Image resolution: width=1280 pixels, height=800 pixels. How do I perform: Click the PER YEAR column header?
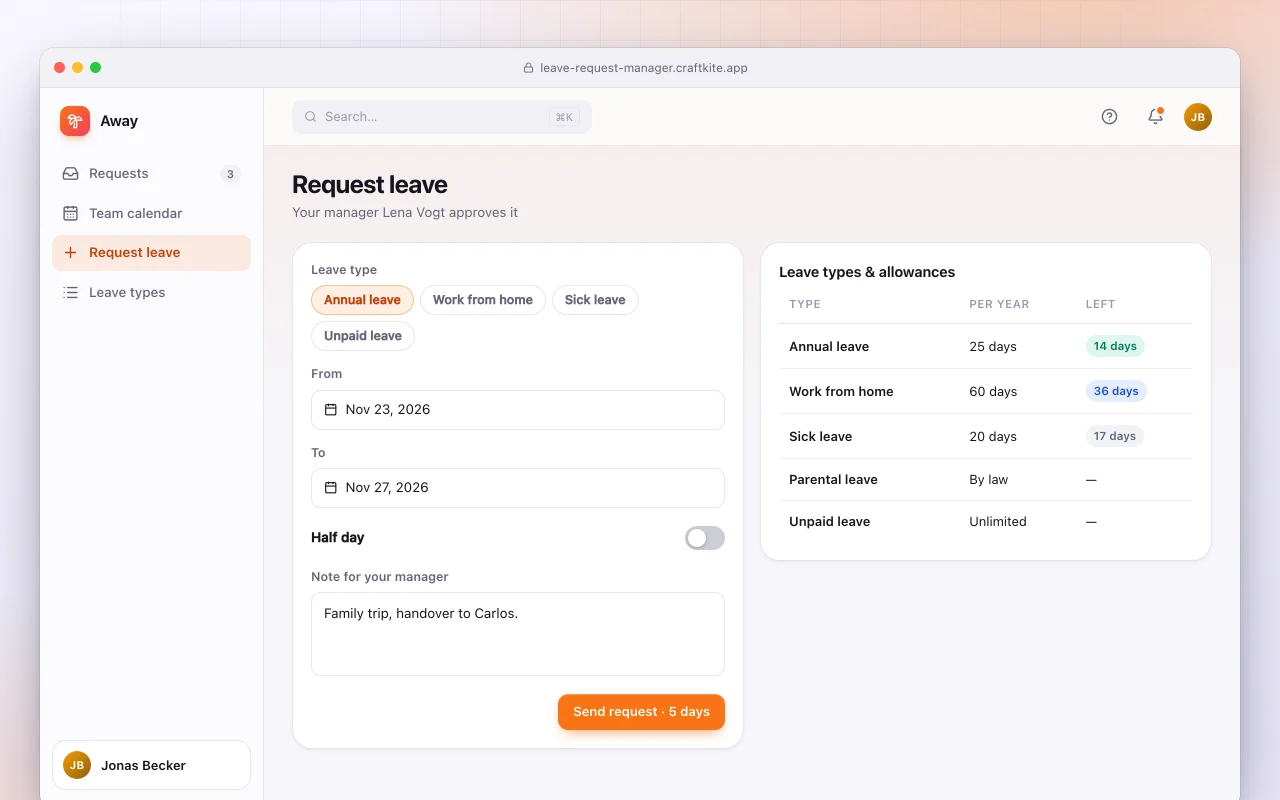[x=999, y=304]
